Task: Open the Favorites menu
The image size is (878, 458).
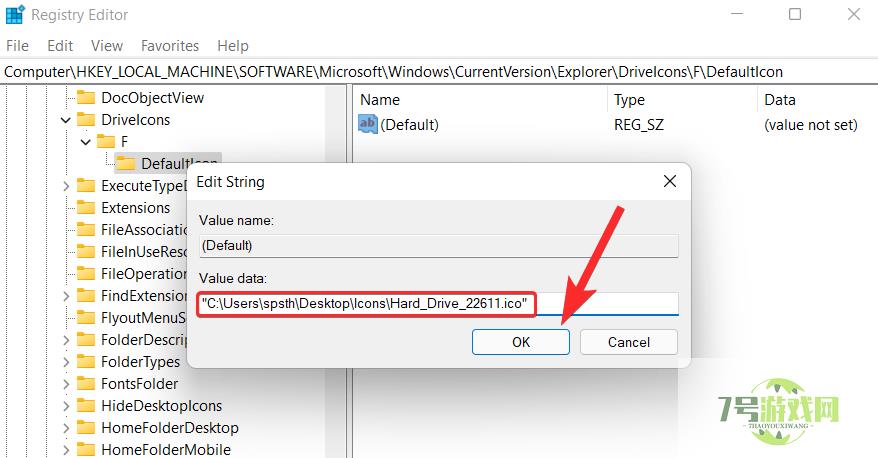Action: pyautogui.click(x=171, y=46)
